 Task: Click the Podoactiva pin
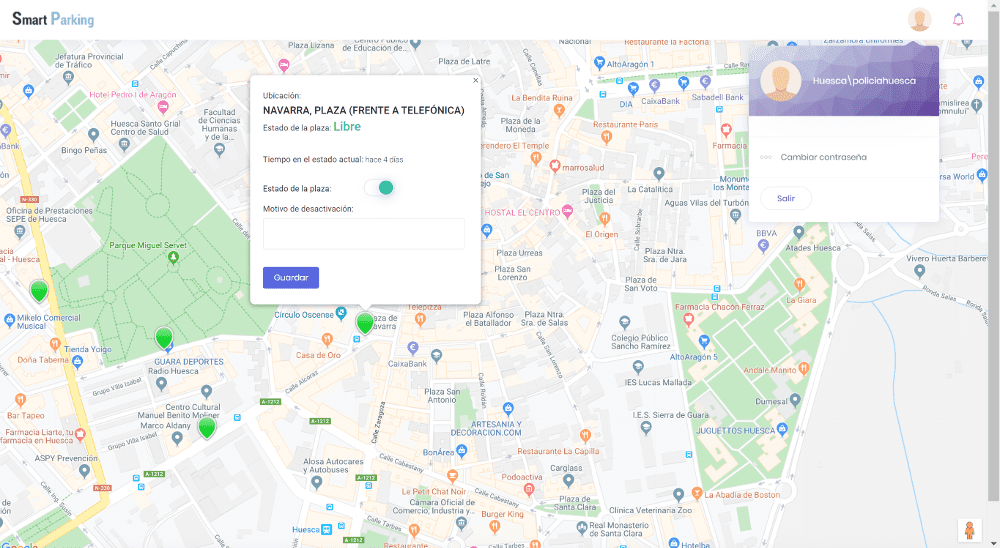529,489
